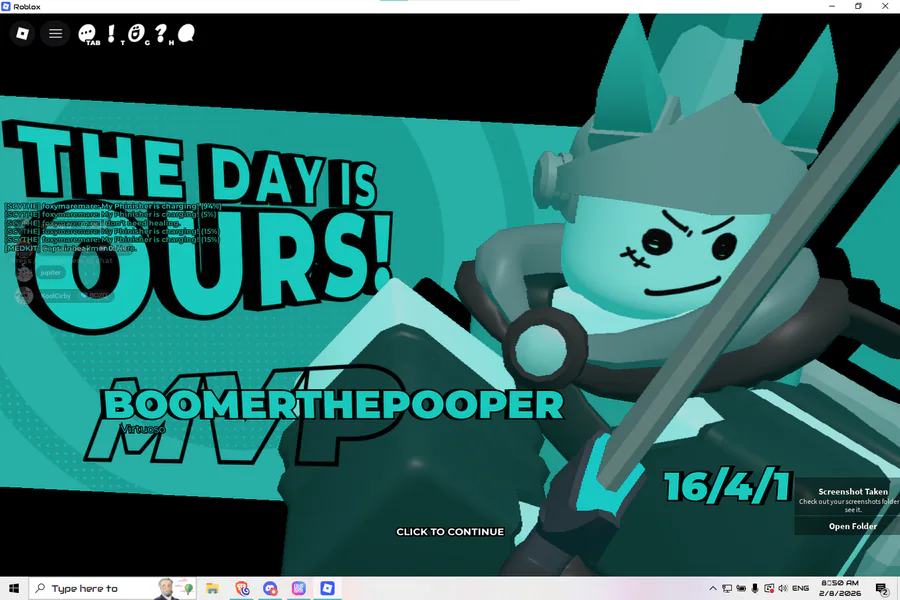
Task: Open the Windows Start menu
Action: pos(14,589)
